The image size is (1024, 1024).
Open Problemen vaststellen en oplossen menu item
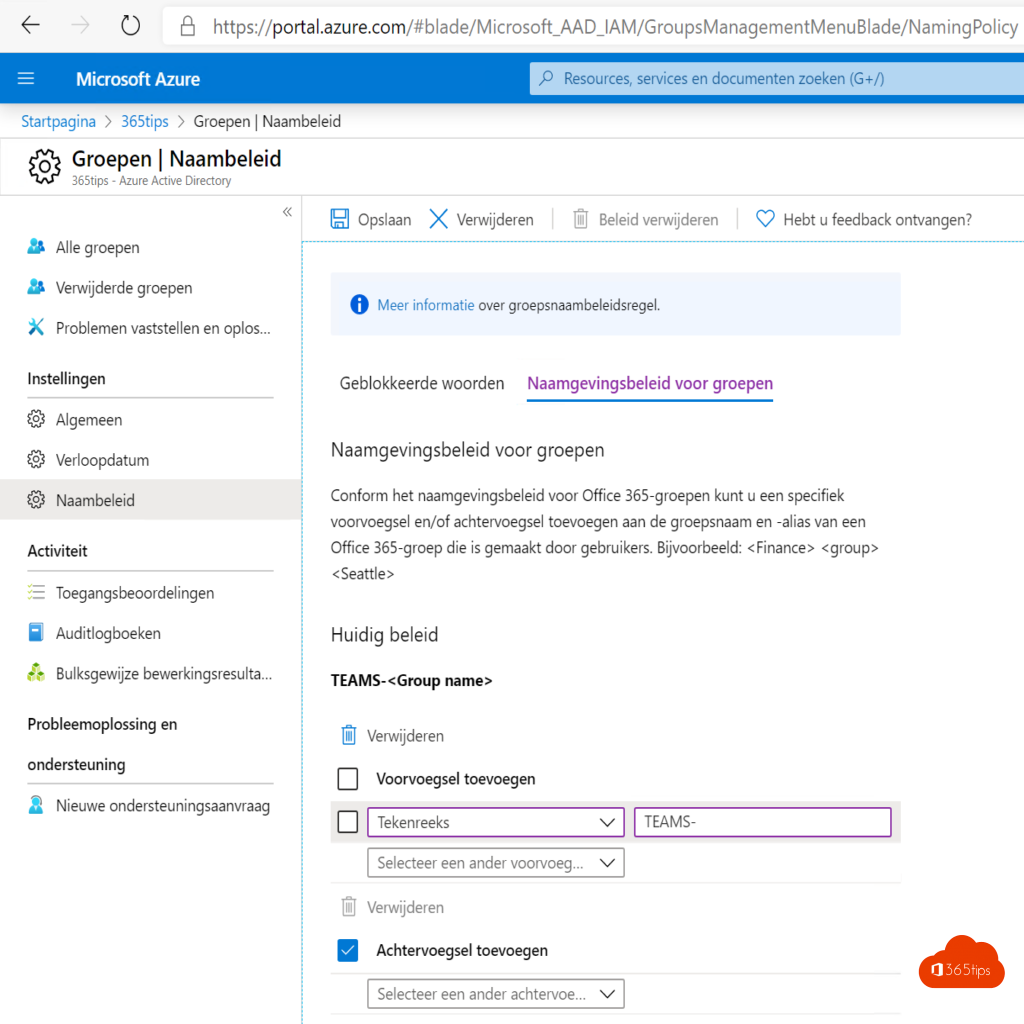163,328
